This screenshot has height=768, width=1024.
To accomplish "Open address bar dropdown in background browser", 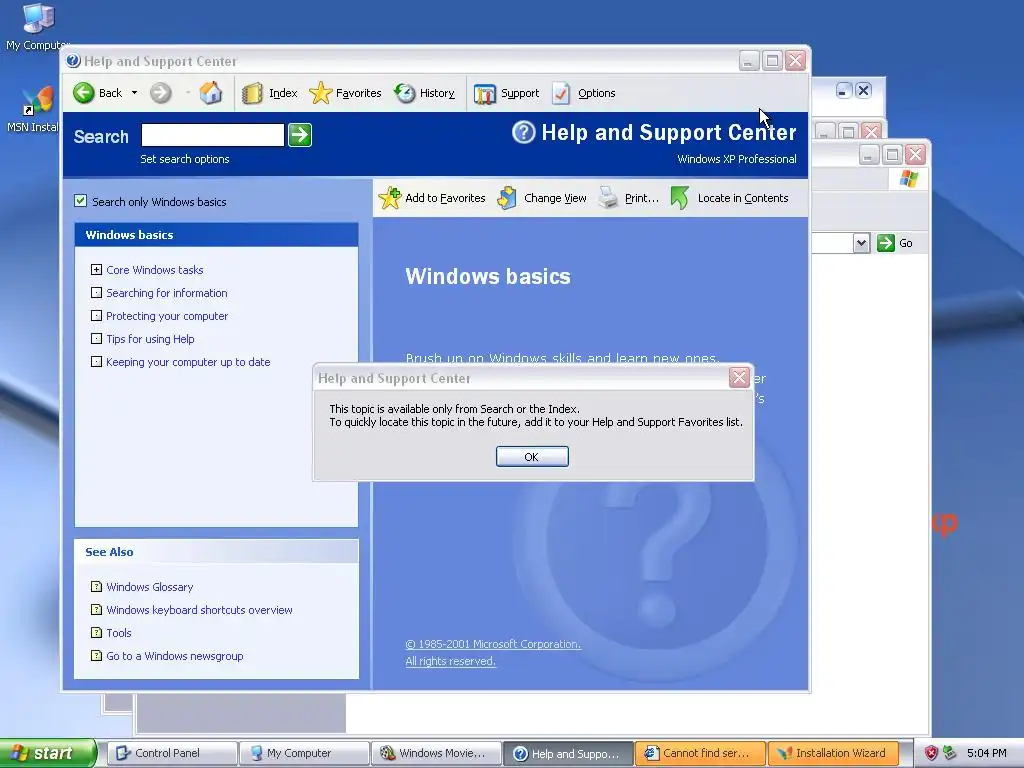I will click(861, 243).
